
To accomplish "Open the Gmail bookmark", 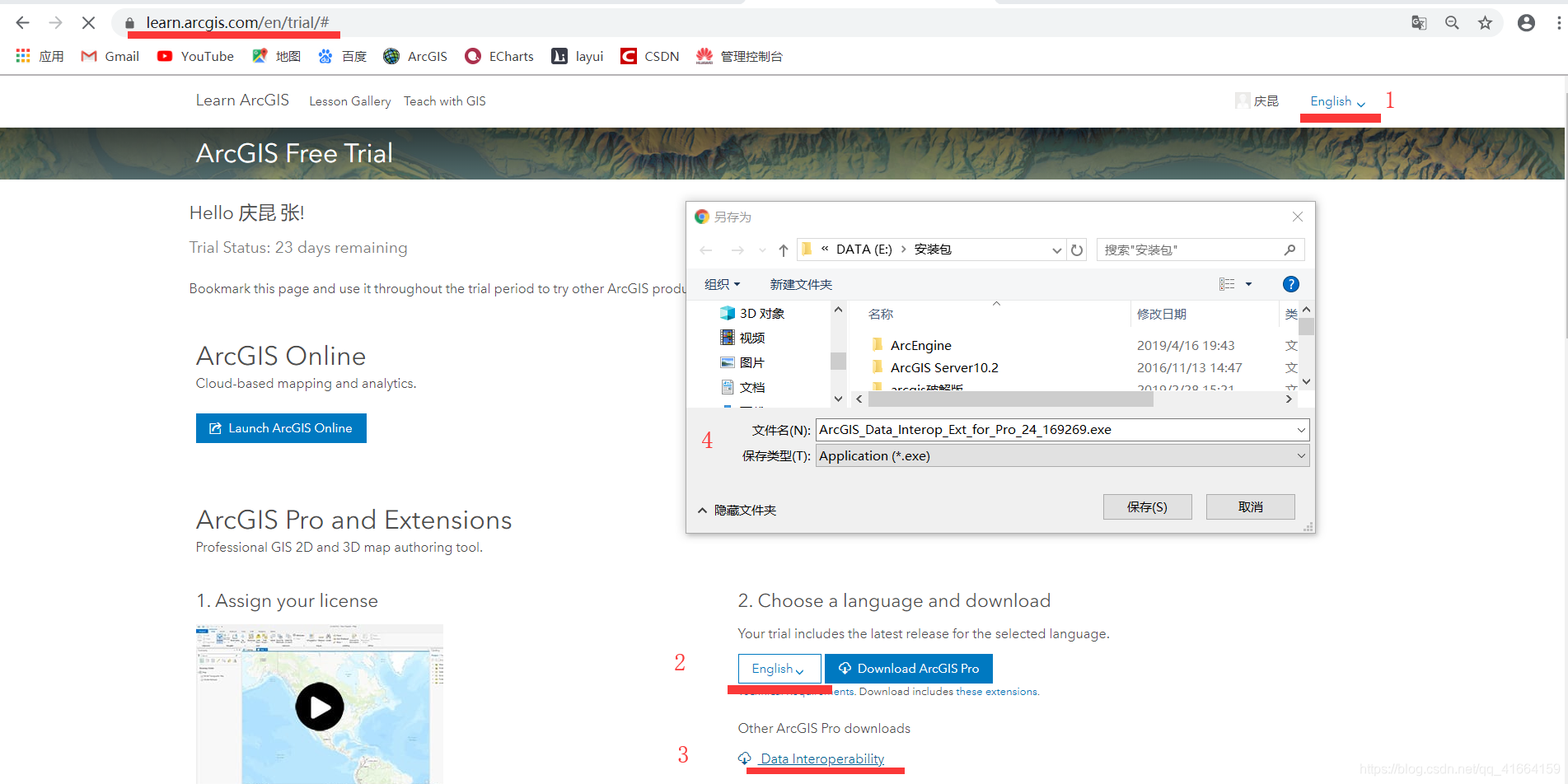I will (x=110, y=56).
